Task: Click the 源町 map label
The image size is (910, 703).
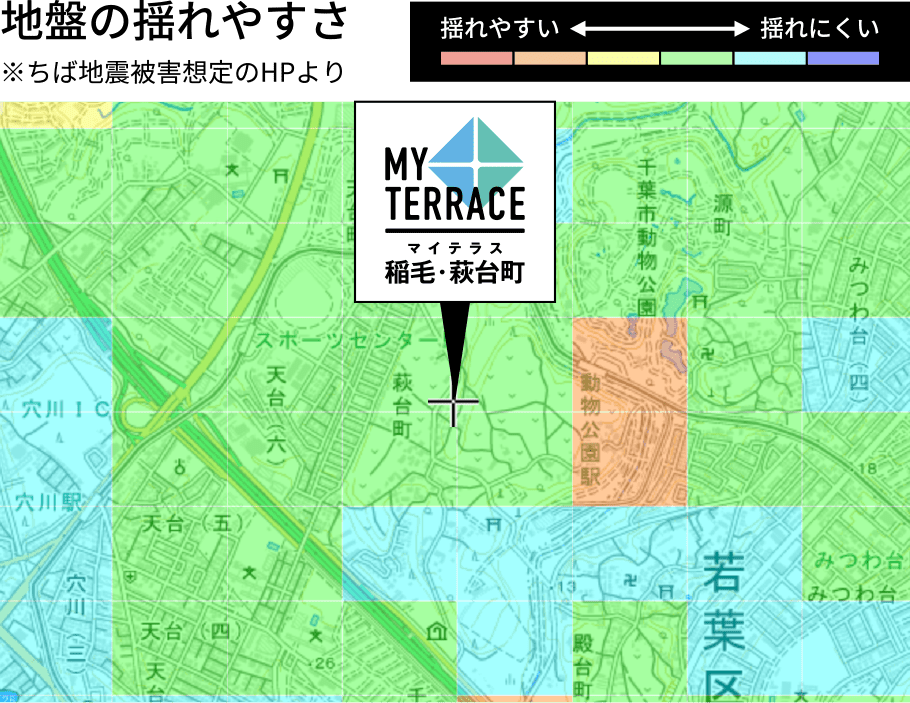Action: [x=723, y=215]
